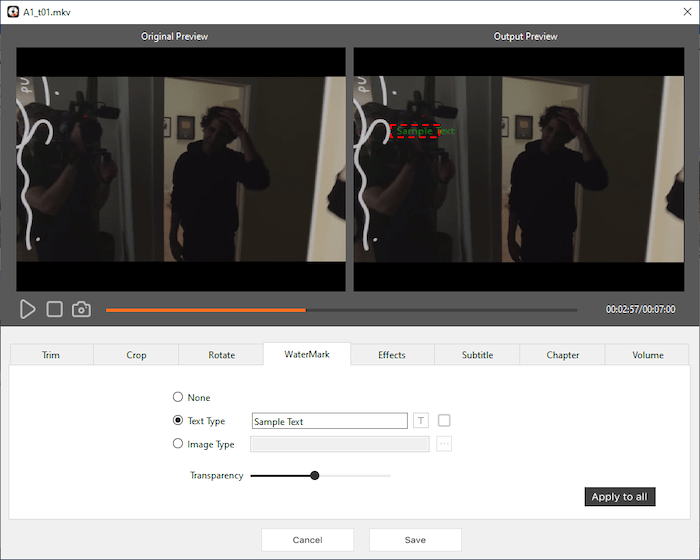Click the Sample Text input field
This screenshot has width=700, height=560.
(329, 421)
